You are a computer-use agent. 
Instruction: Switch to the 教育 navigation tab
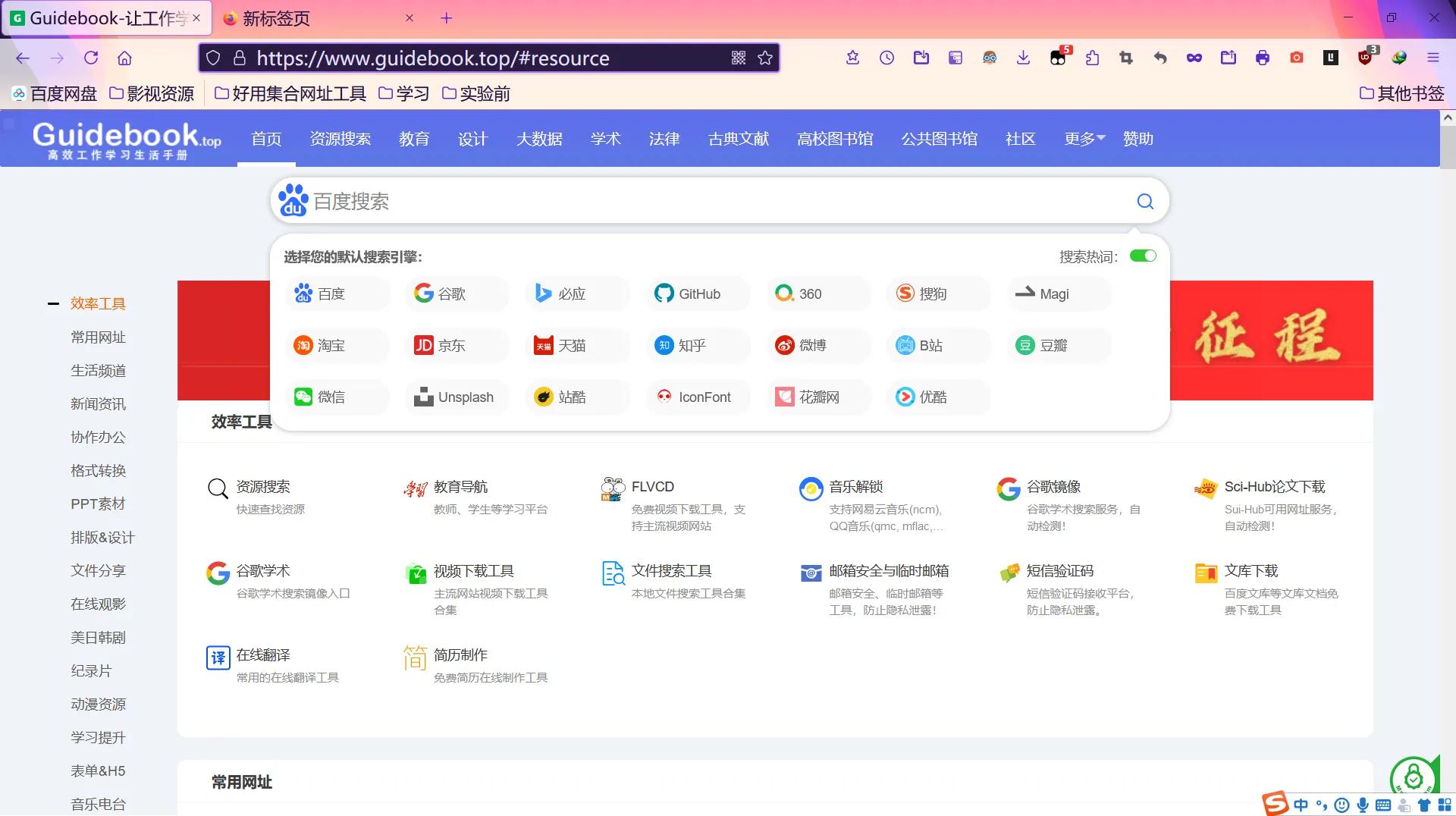tap(414, 139)
